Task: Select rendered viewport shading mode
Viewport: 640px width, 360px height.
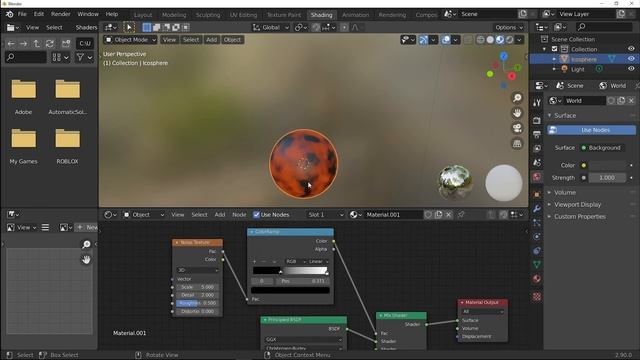Action: tap(510, 40)
